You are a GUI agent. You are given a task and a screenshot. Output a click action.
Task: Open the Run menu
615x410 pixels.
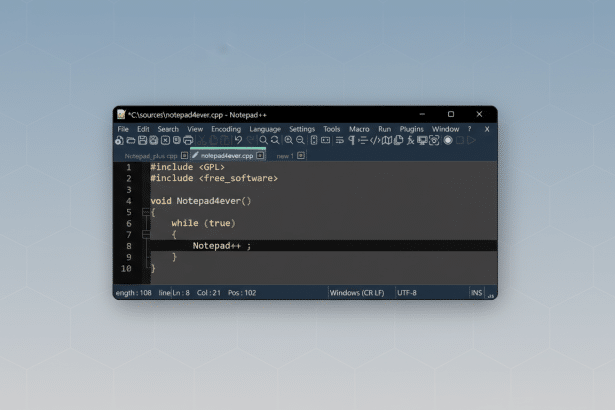pyautogui.click(x=384, y=129)
